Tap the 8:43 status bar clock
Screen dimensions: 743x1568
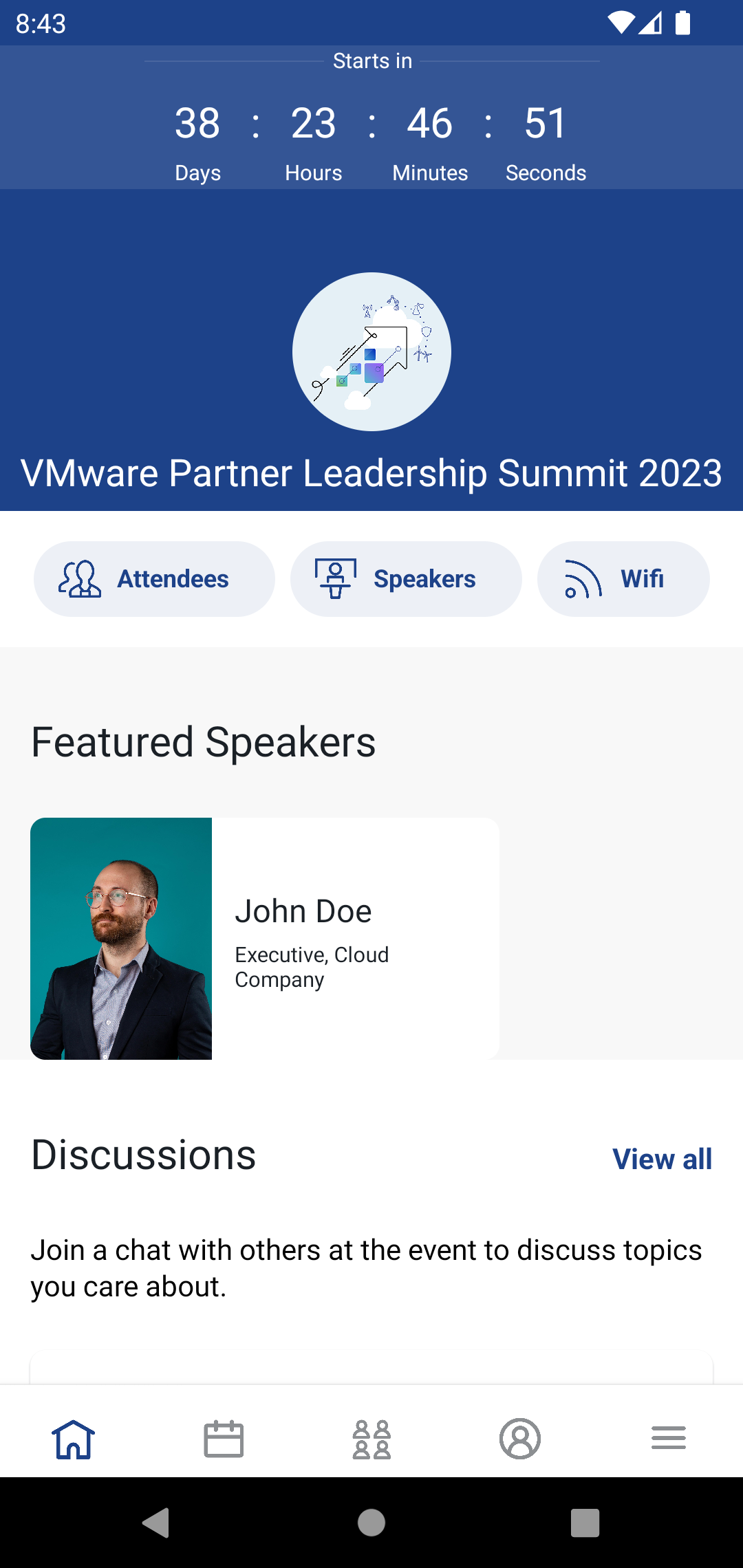(41, 24)
